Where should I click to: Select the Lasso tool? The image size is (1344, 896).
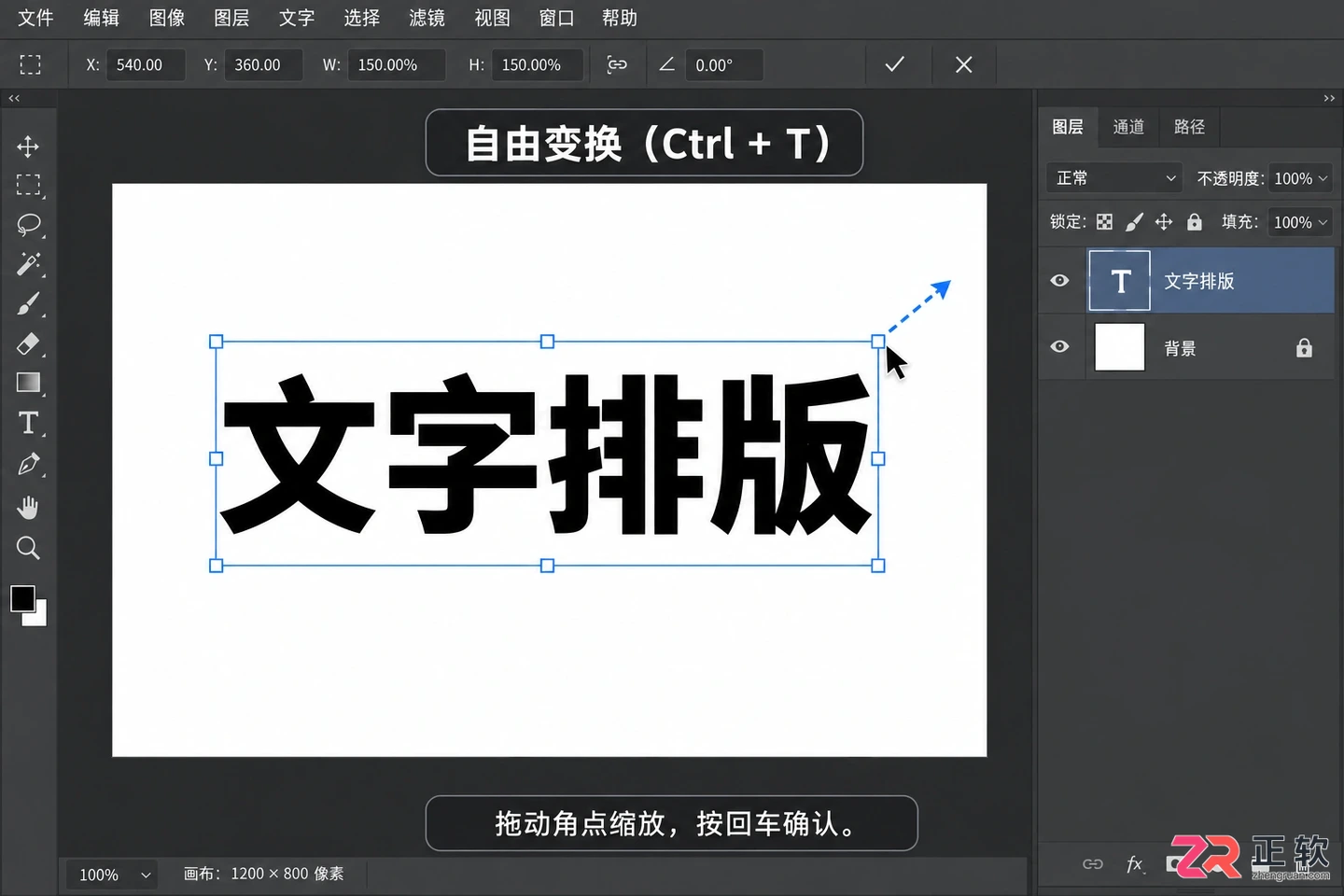(x=28, y=225)
